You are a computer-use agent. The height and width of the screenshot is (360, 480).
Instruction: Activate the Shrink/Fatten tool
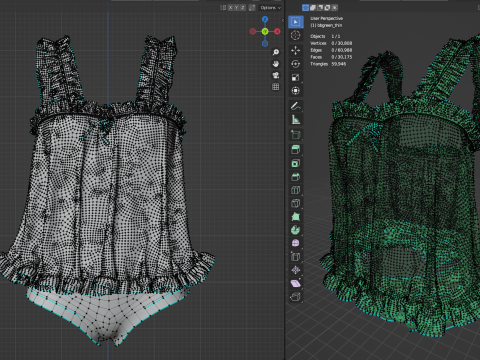tap(295, 270)
